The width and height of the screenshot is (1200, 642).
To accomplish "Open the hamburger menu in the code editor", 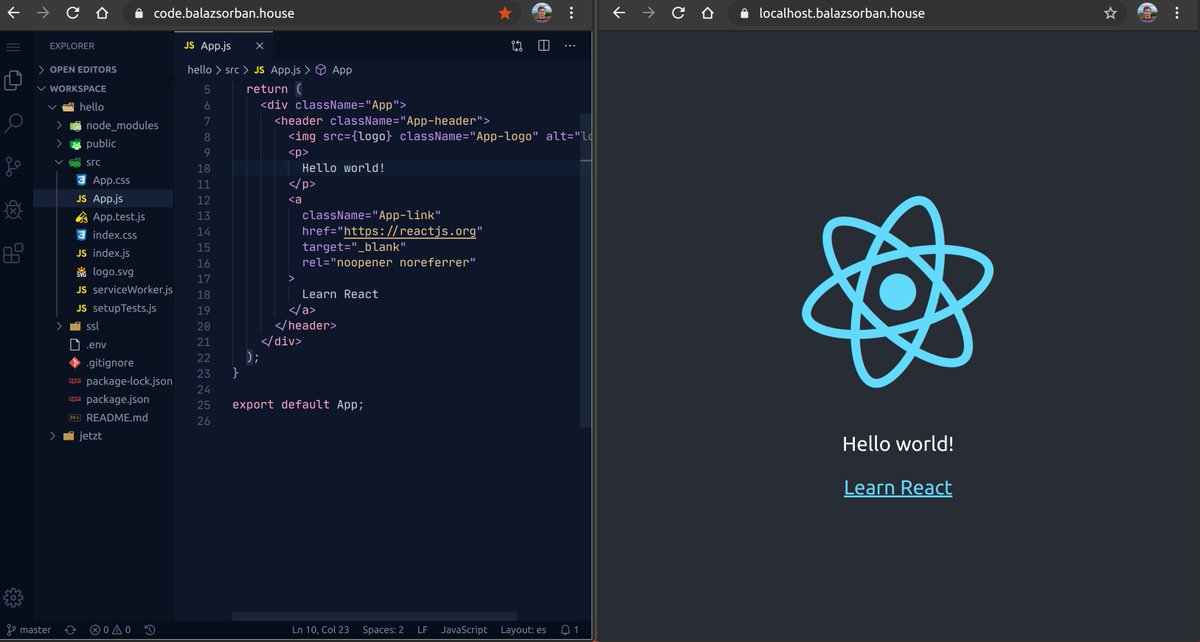I will (x=13, y=46).
